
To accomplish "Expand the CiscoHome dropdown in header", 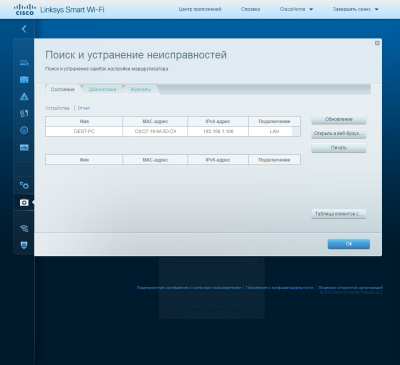I will tap(296, 9).
